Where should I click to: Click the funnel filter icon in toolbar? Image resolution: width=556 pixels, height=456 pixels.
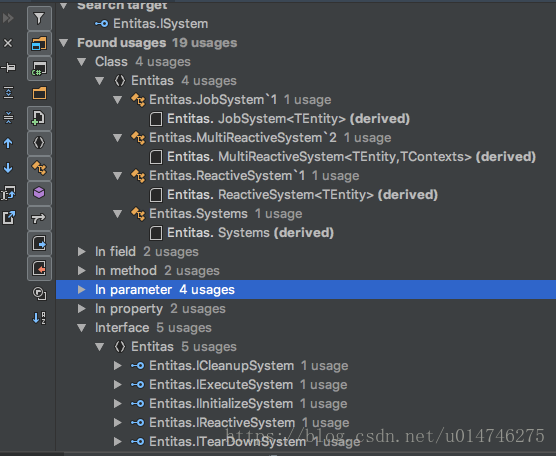pos(39,18)
